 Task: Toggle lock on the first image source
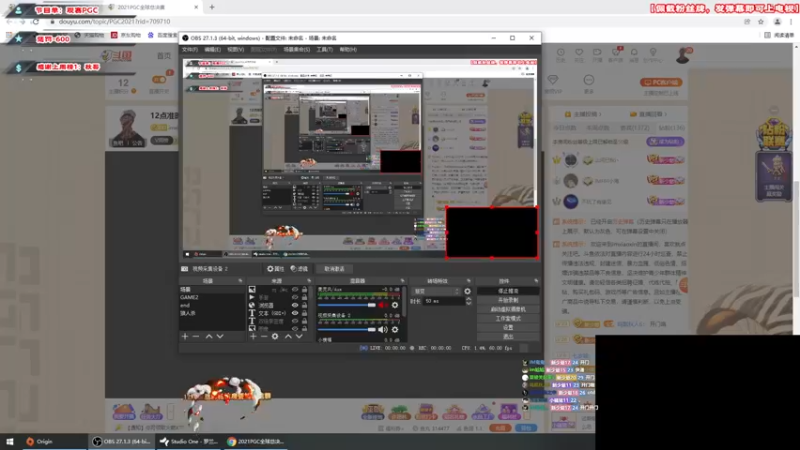click(x=305, y=289)
